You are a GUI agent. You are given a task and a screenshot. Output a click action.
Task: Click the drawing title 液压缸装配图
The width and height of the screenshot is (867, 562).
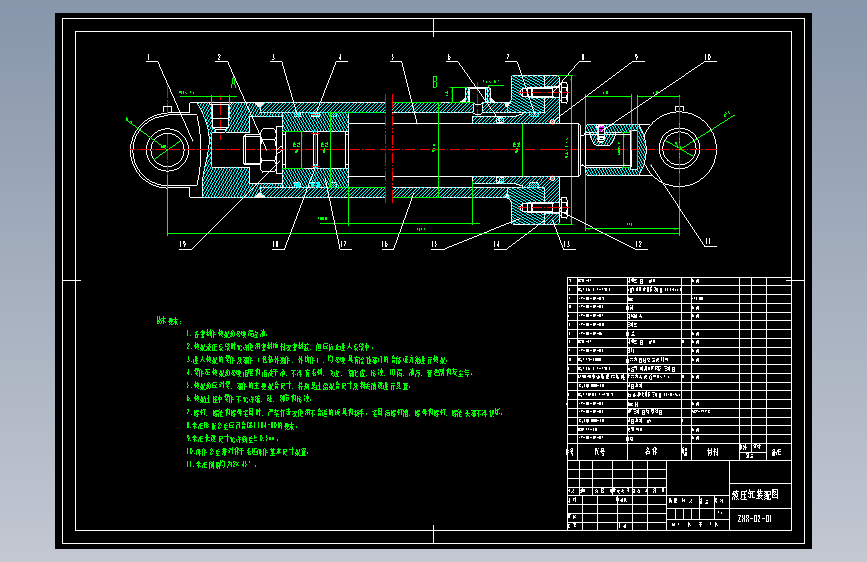pos(755,495)
